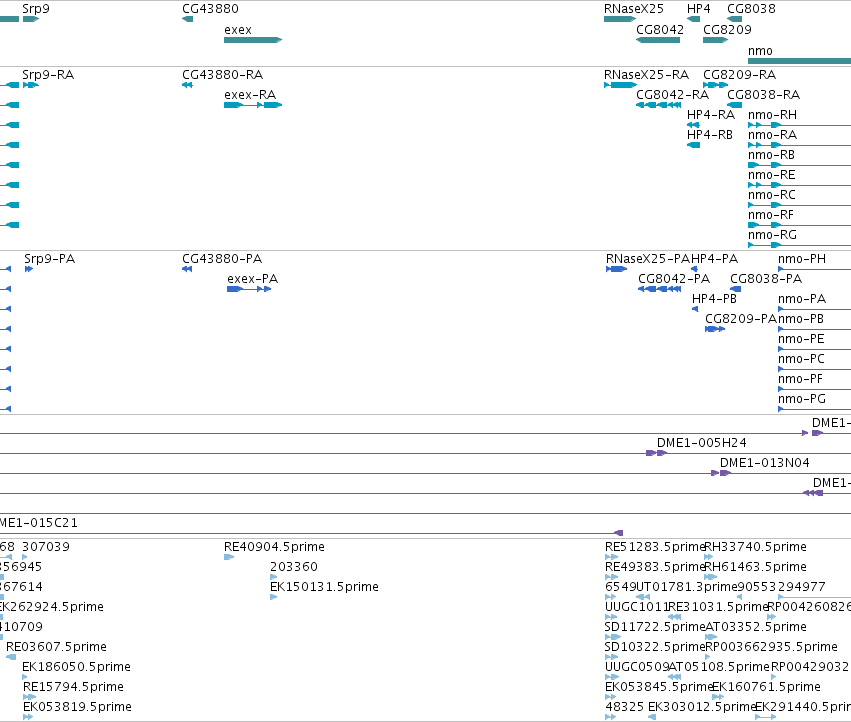
Task: Select the RE40904.5prime EST glyph
Action: click(229, 557)
